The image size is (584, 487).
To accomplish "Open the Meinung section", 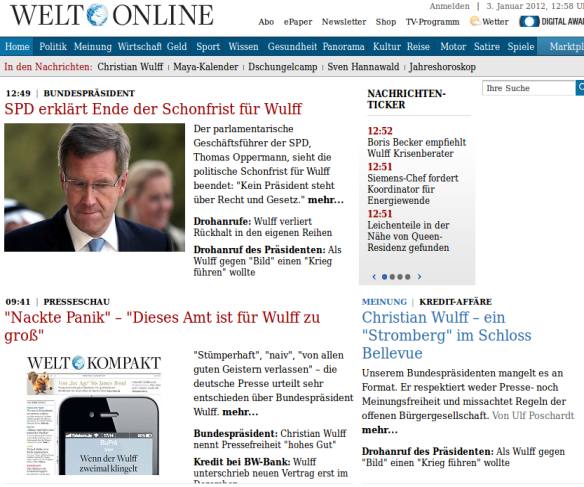I will tap(93, 47).
